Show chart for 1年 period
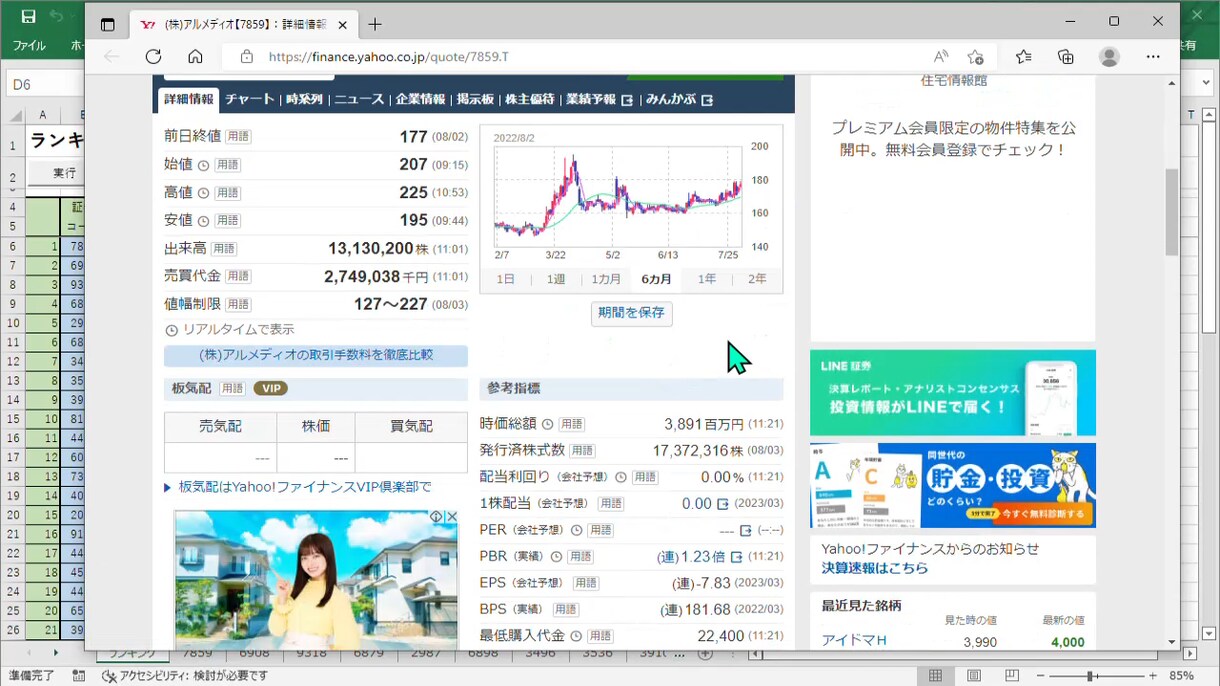1220x686 pixels. 707,279
